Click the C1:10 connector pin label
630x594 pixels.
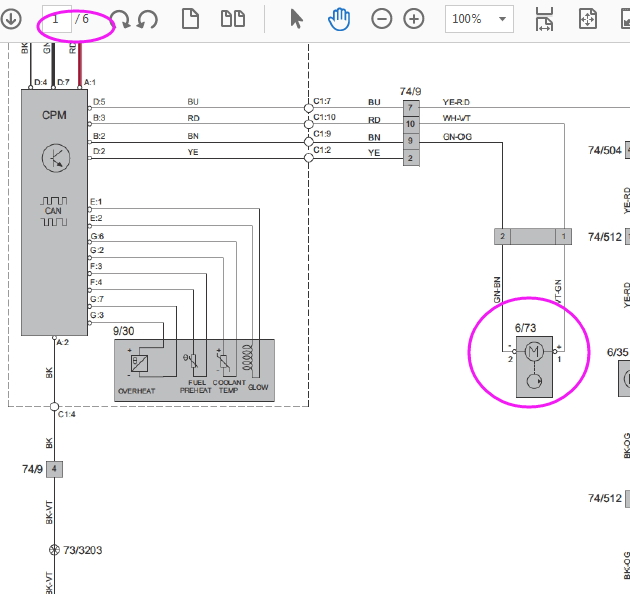point(325,117)
